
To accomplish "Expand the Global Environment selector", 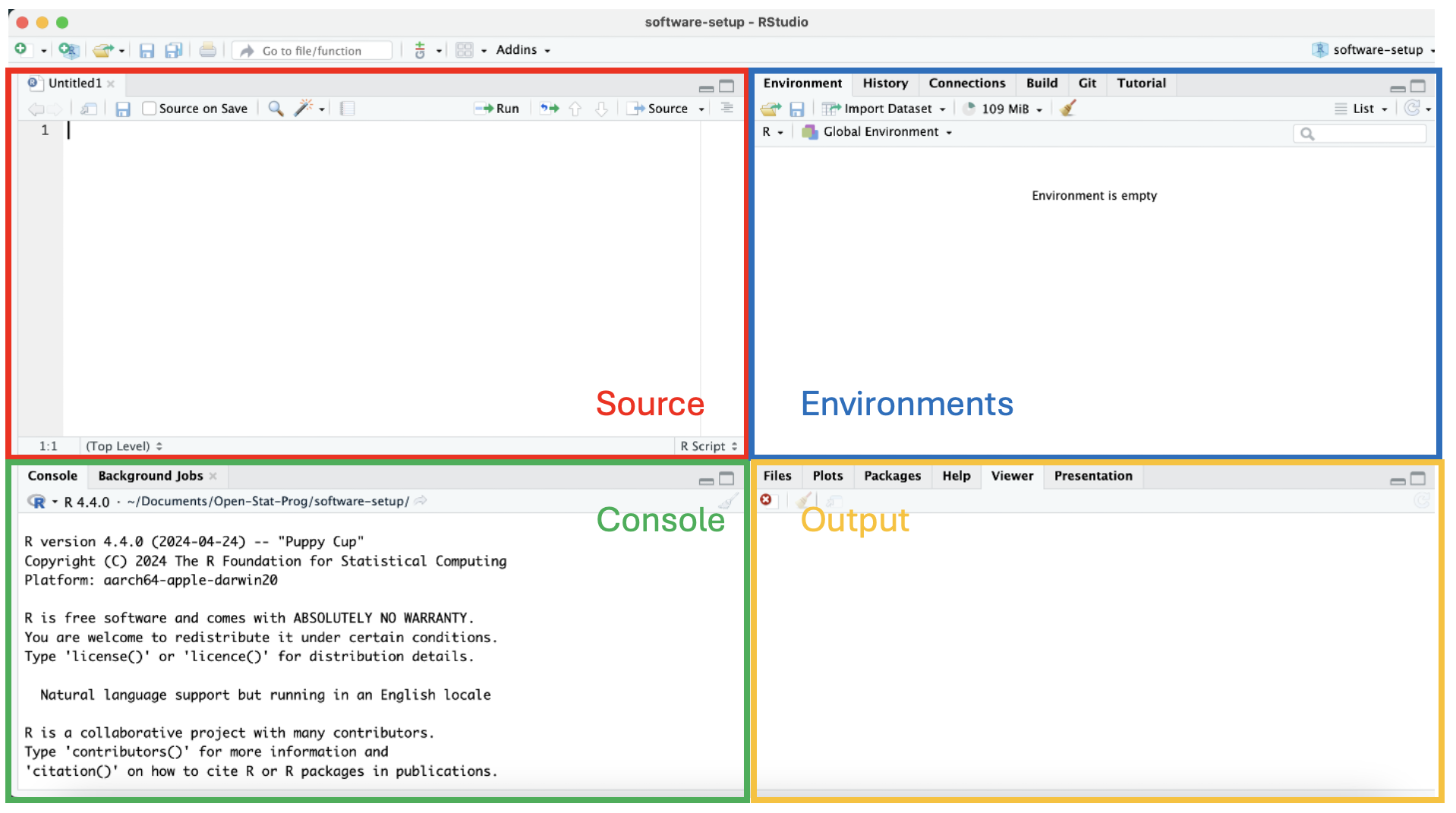I will point(877,131).
